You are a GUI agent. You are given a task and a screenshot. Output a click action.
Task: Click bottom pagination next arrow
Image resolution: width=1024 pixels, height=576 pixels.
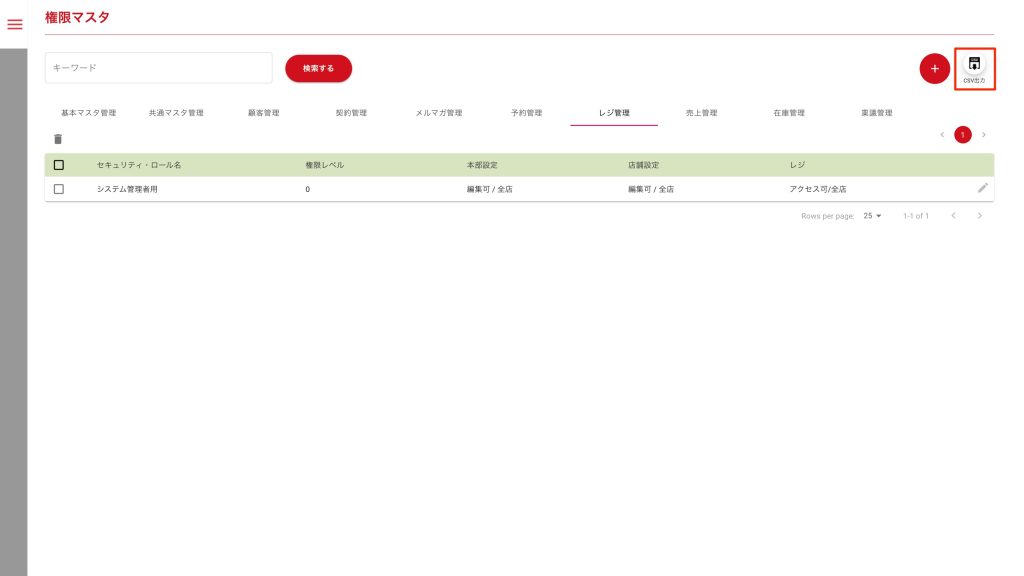pyautogui.click(x=980, y=216)
